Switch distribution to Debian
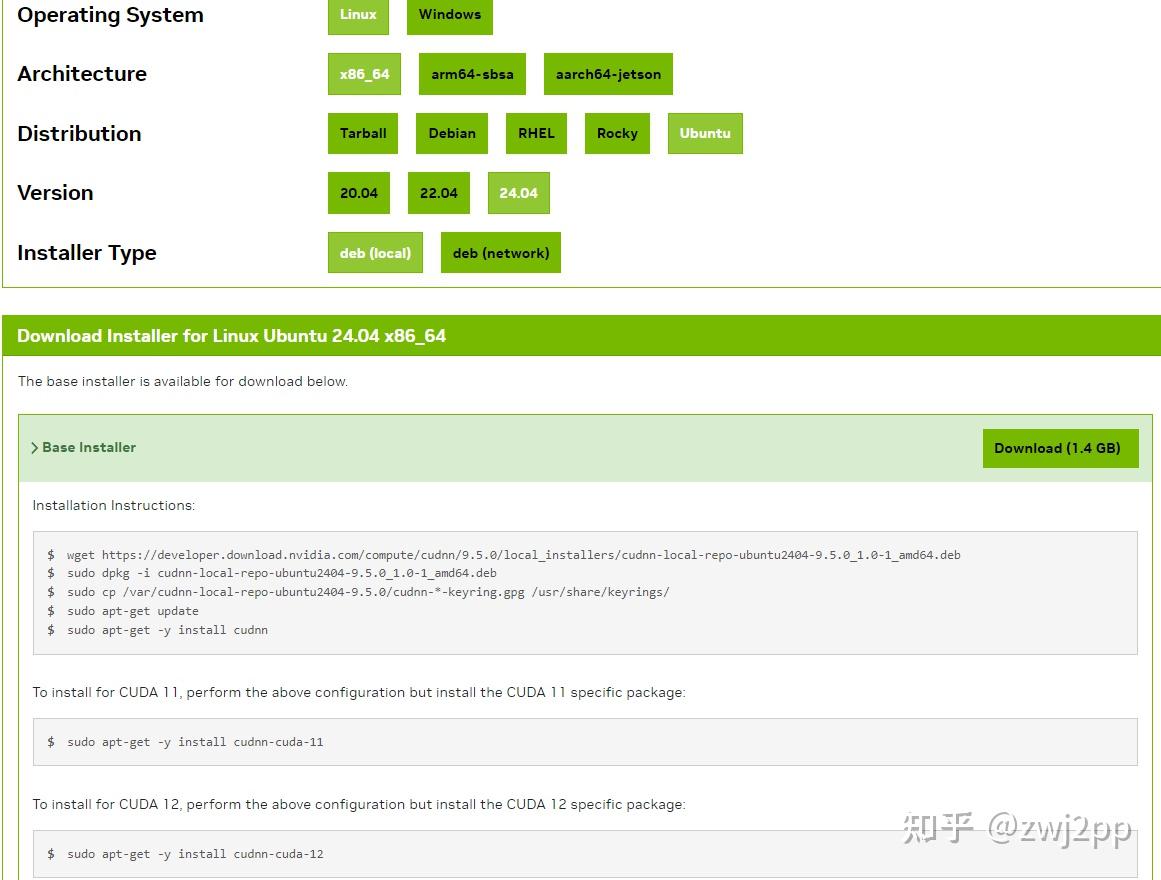This screenshot has width=1161, height=880. (x=451, y=133)
